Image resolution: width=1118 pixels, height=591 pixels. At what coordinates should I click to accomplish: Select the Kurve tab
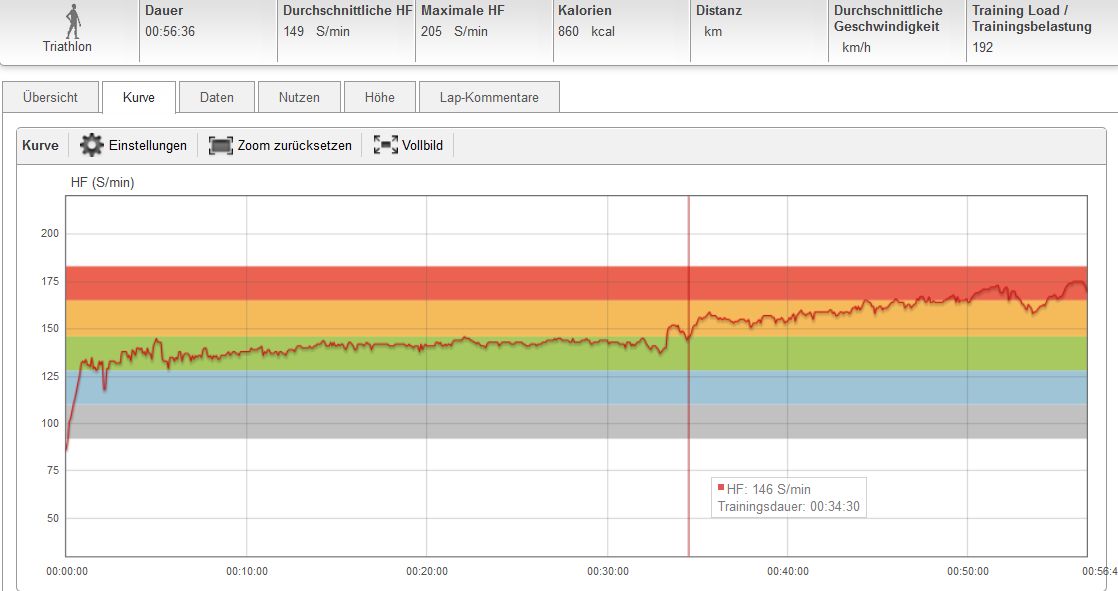139,97
